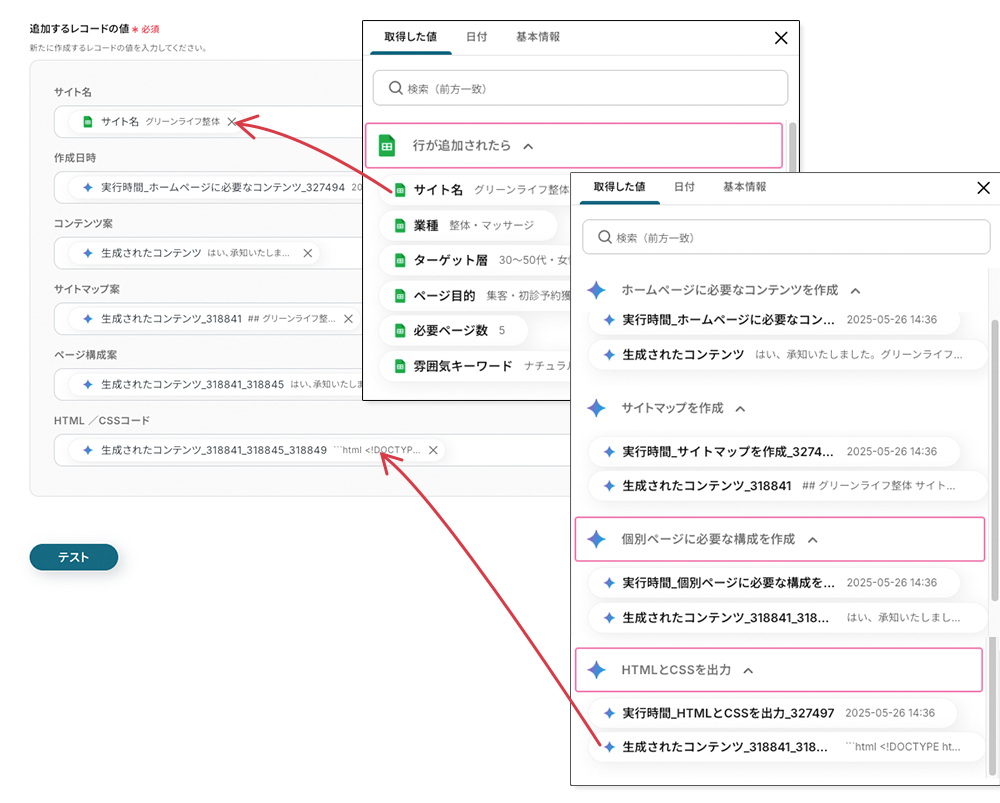Select 生成されたコンテンツ html DOCTYPE value in front panel
This screenshot has width=1000, height=803.
click(787, 747)
